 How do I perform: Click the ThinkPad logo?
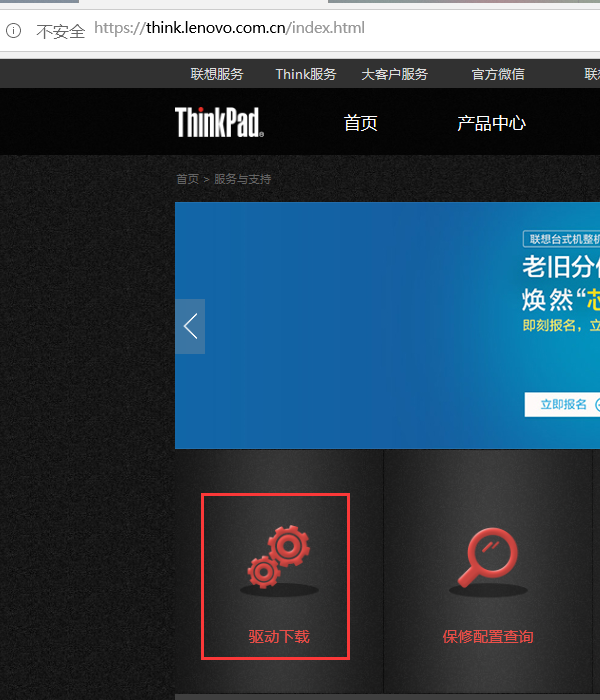tap(219, 122)
